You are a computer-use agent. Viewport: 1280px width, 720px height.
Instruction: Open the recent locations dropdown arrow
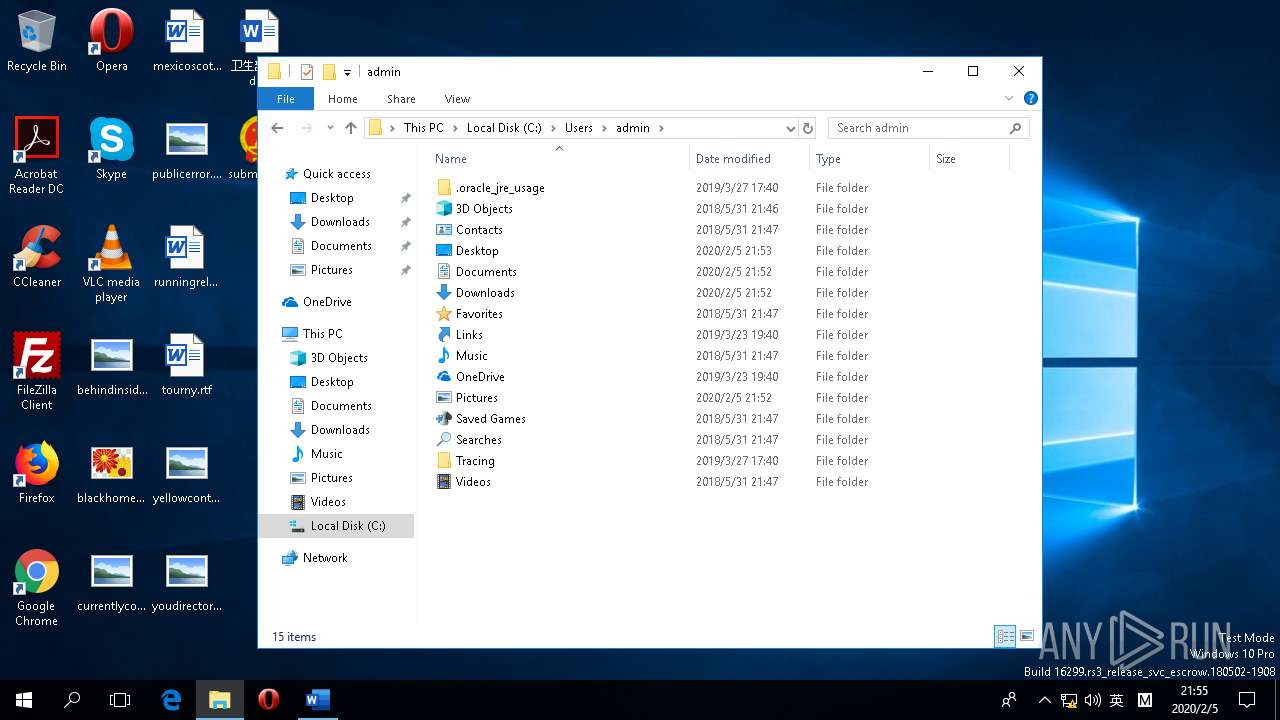(330, 128)
